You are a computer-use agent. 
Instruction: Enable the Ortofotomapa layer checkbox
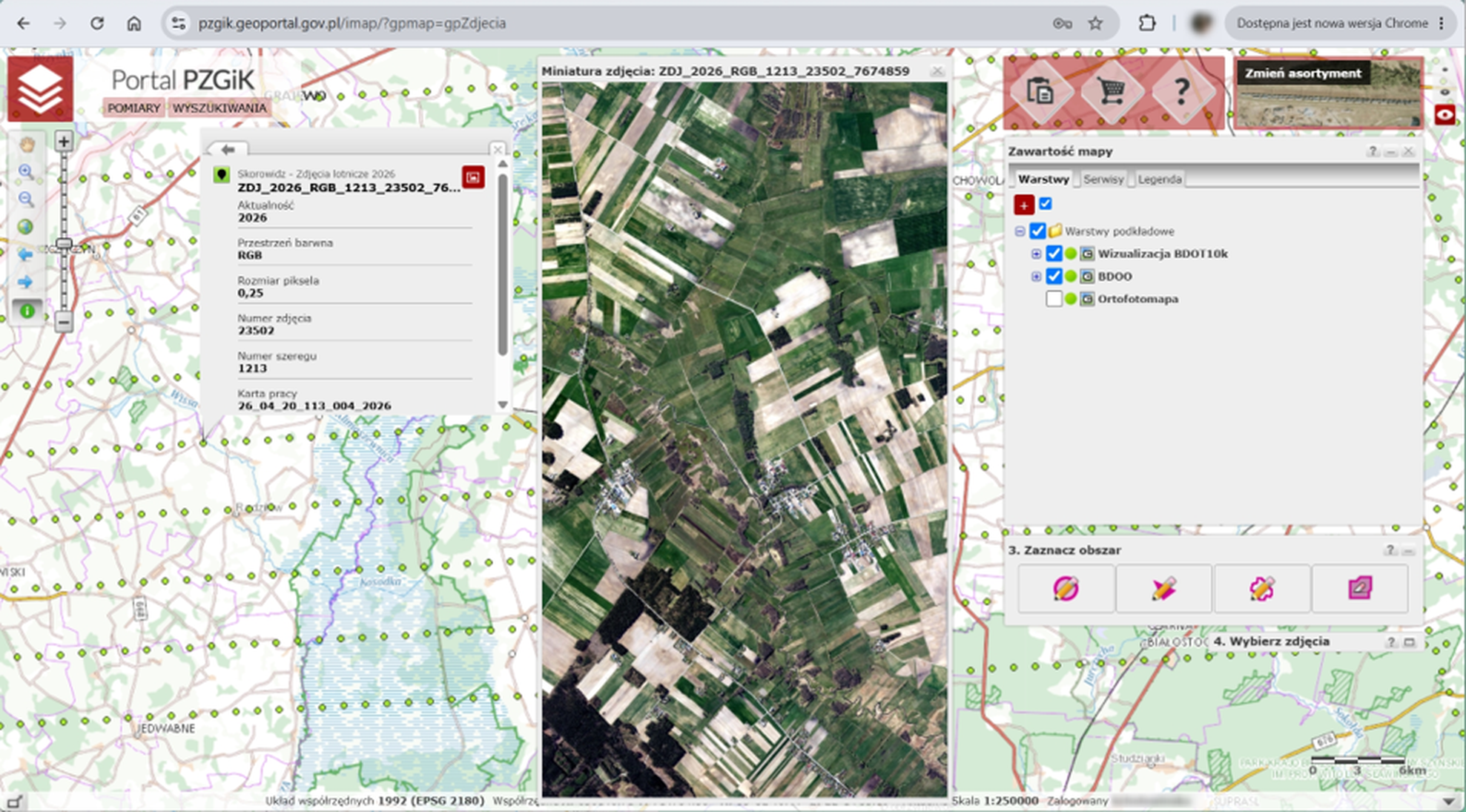pos(1054,299)
